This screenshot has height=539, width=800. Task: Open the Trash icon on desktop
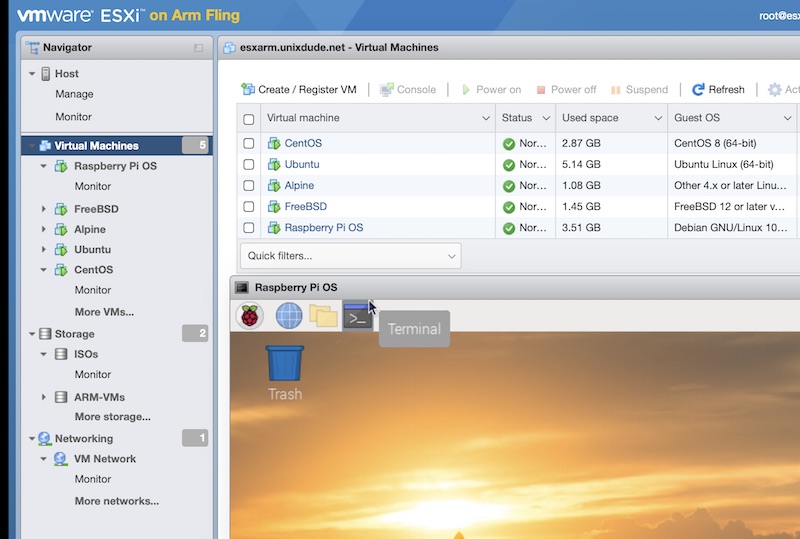click(285, 363)
